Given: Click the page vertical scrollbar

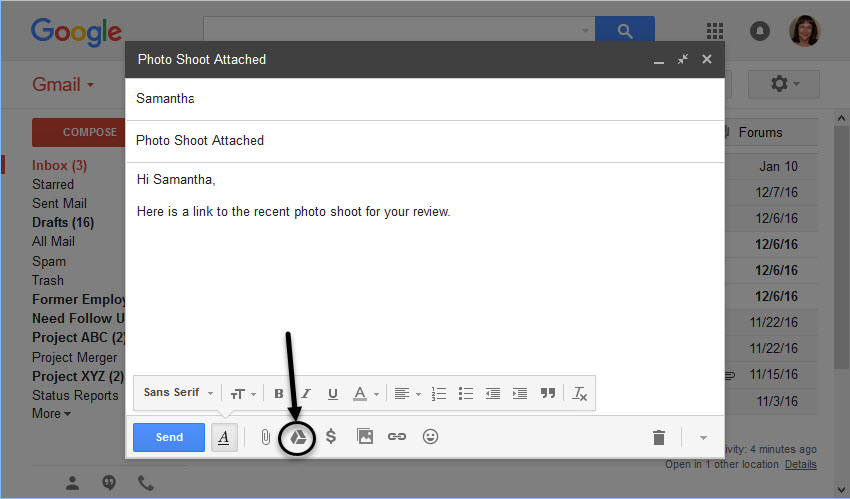Looking at the screenshot, I should [841, 248].
